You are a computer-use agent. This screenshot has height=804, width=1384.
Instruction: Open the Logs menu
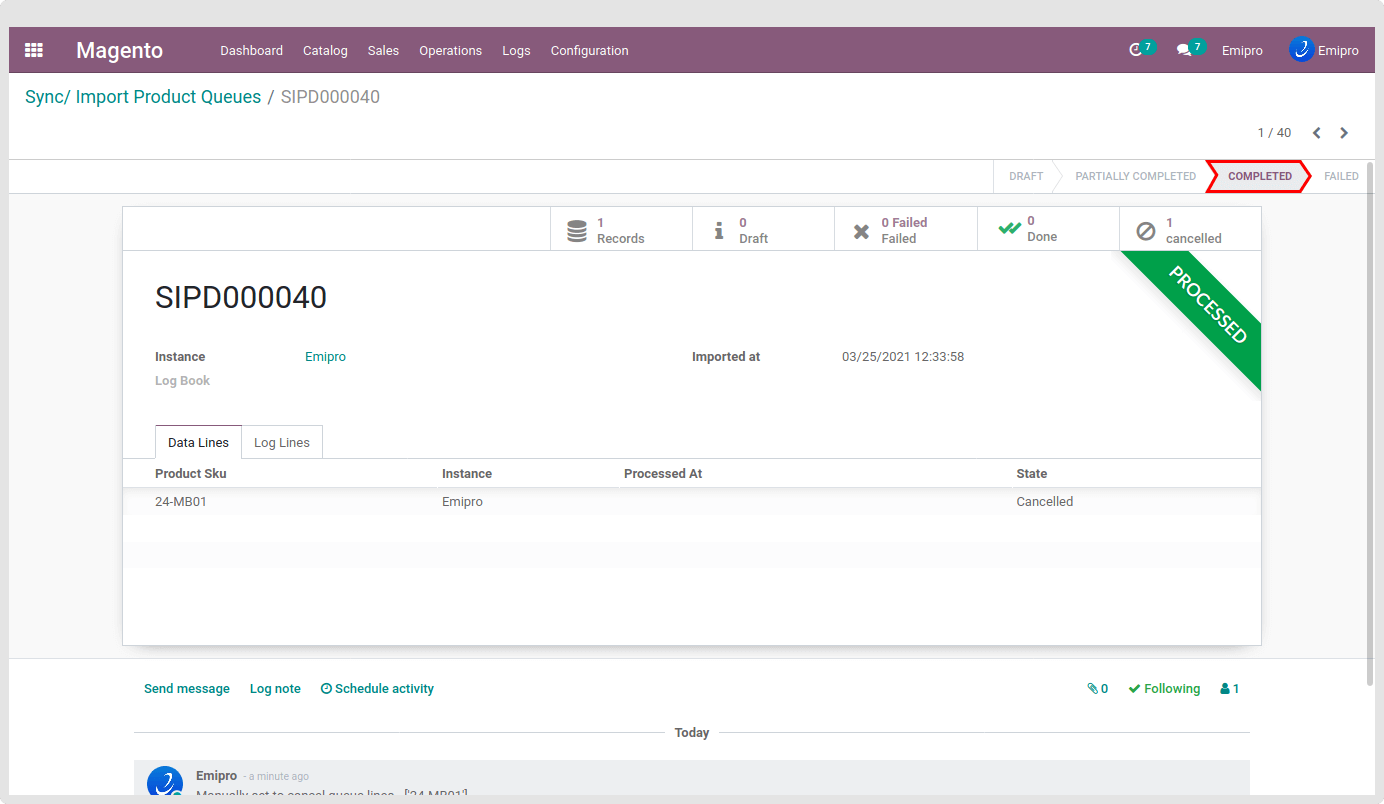(x=516, y=50)
